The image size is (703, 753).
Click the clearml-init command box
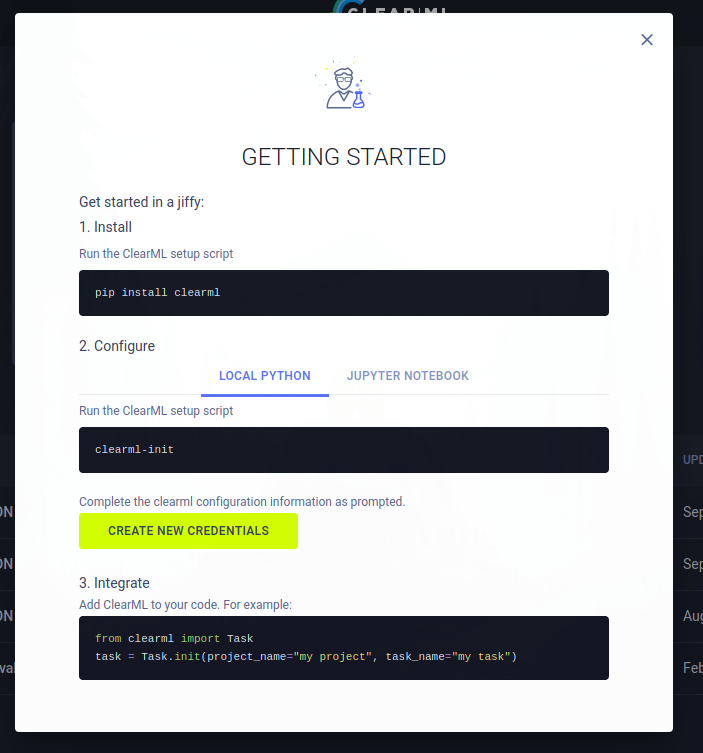[x=343, y=450]
